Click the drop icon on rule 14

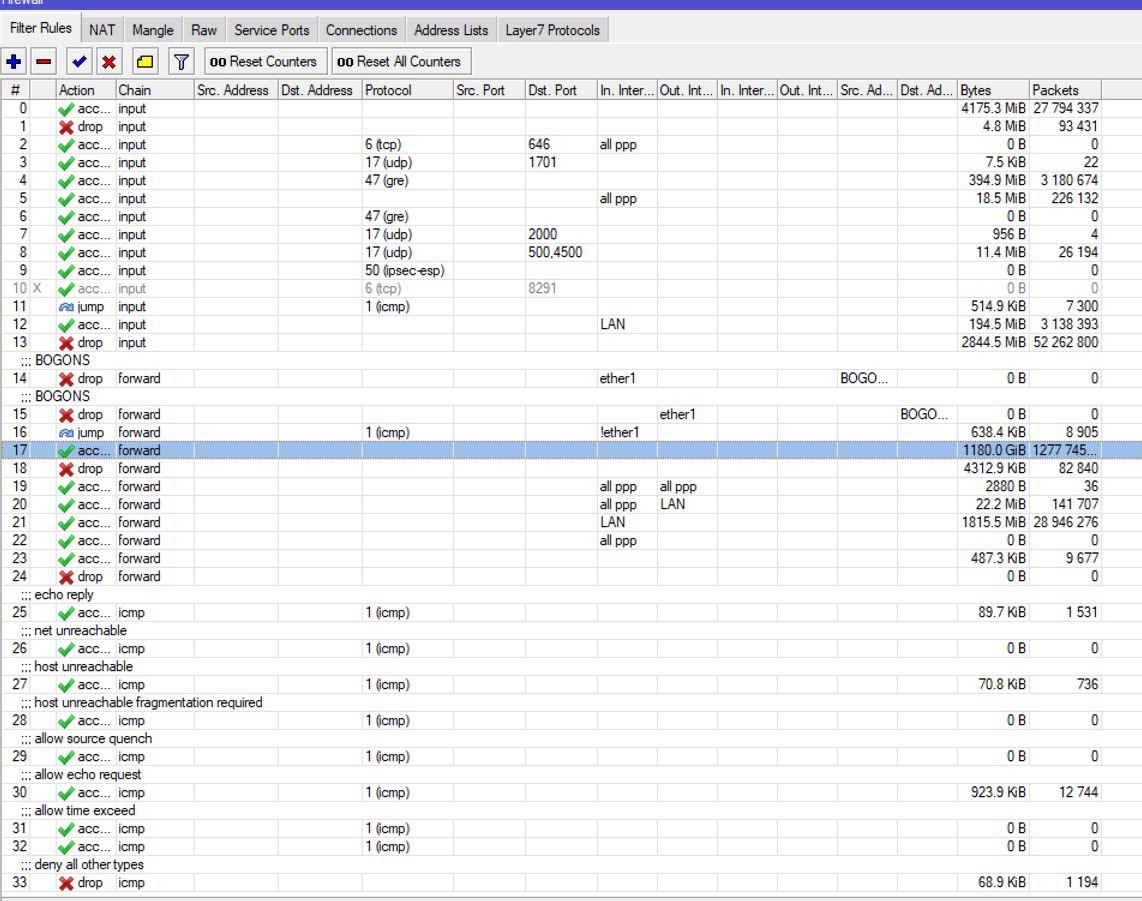(66, 379)
